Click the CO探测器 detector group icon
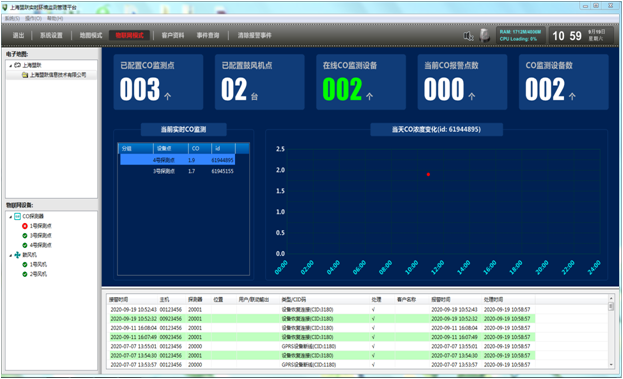 point(17,216)
